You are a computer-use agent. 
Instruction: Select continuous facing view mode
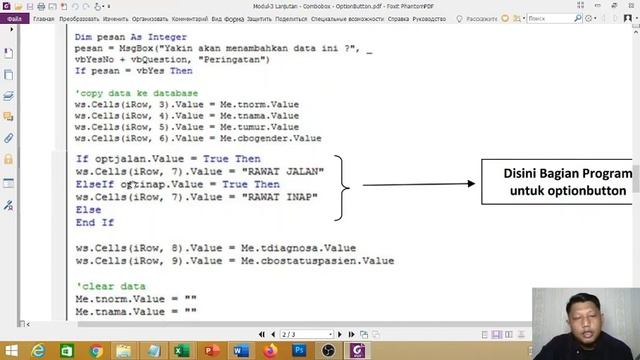pyautogui.click(x=521, y=335)
